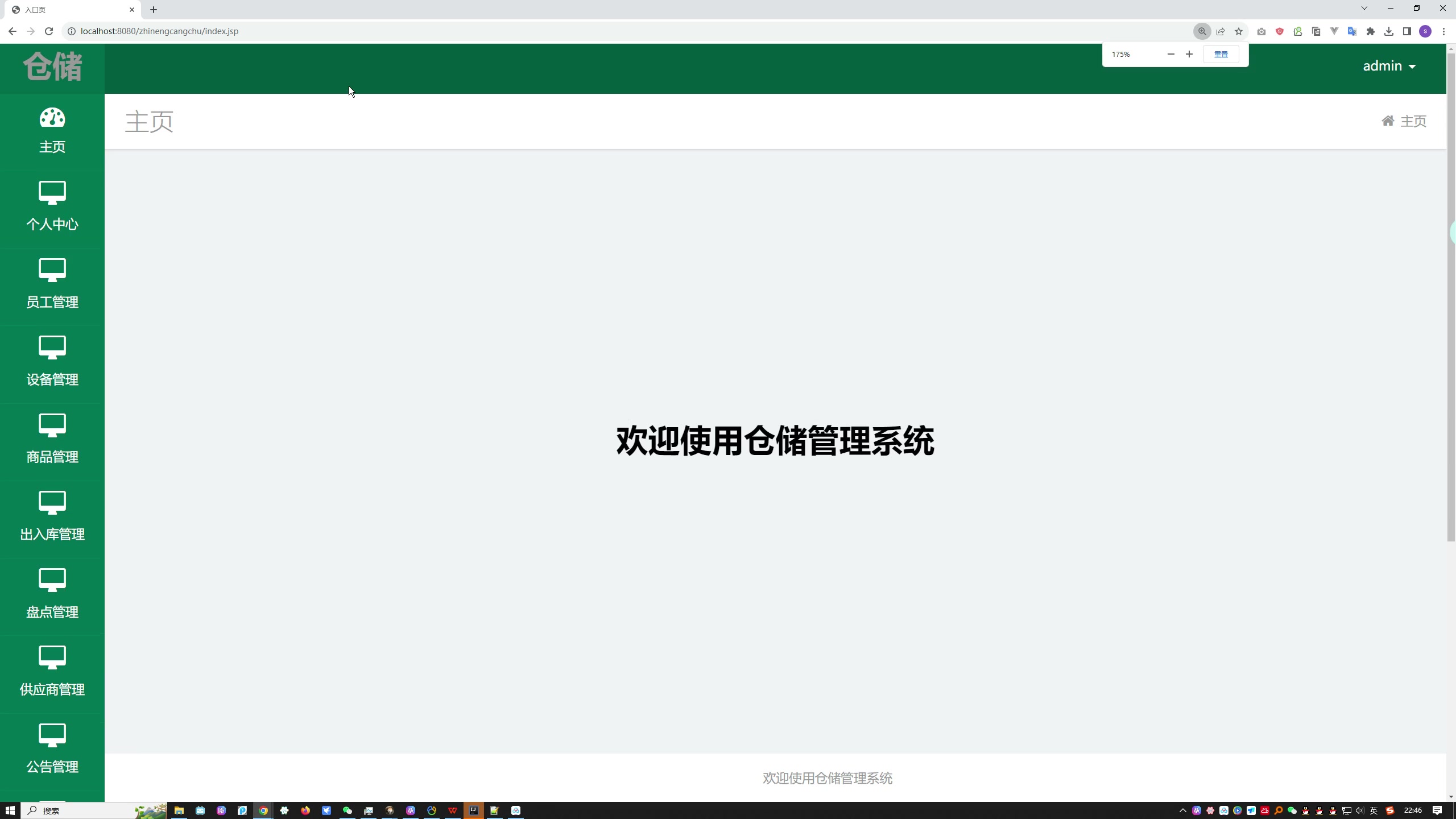Bookmark this page with the star icon
This screenshot has height=819, width=1456.
click(1239, 31)
